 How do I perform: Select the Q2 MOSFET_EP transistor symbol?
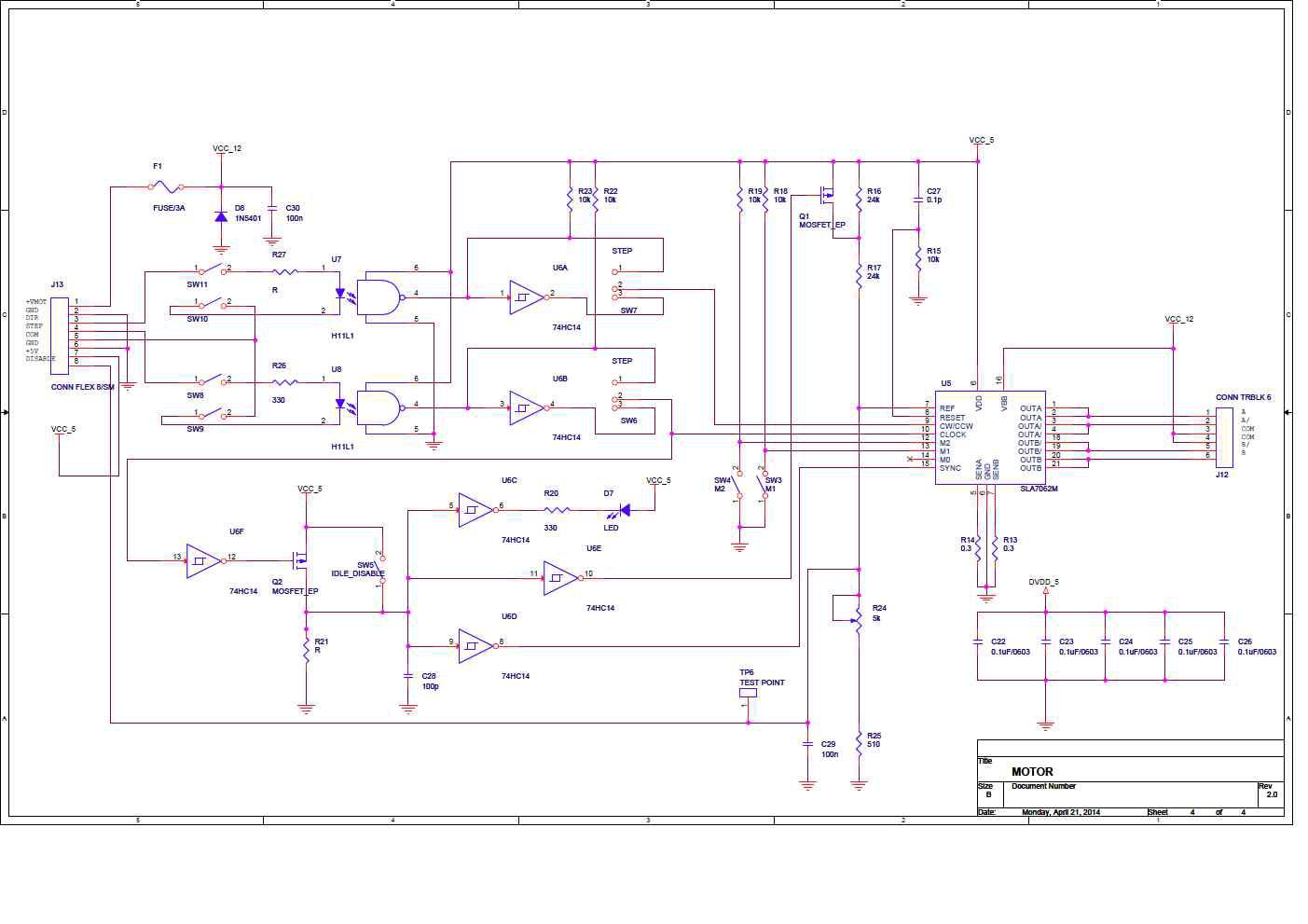[x=300, y=559]
